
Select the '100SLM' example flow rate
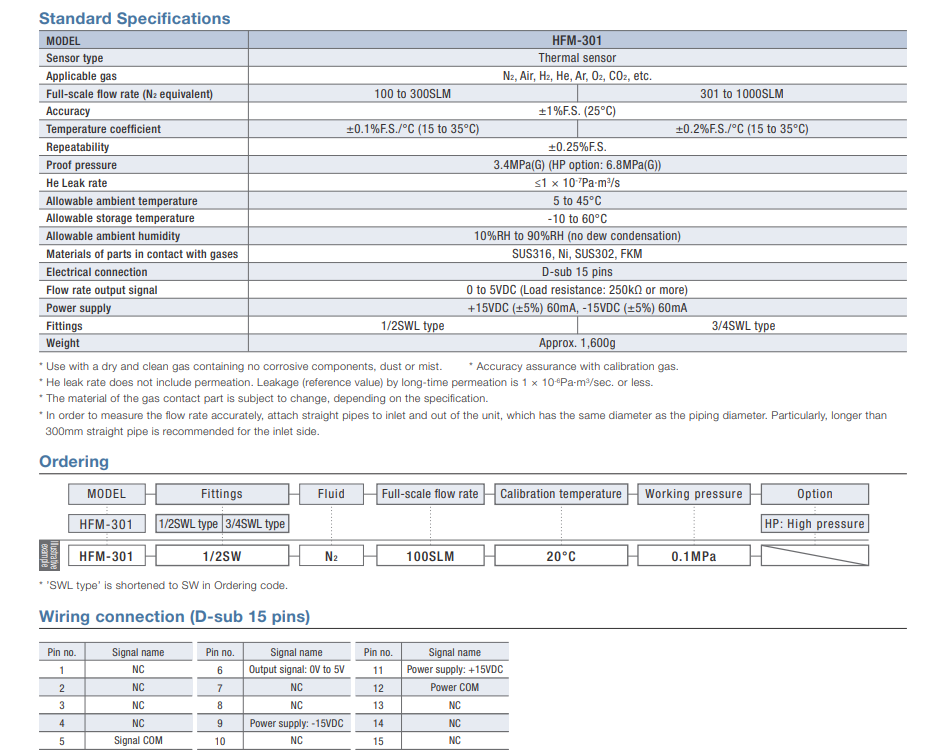(x=430, y=556)
